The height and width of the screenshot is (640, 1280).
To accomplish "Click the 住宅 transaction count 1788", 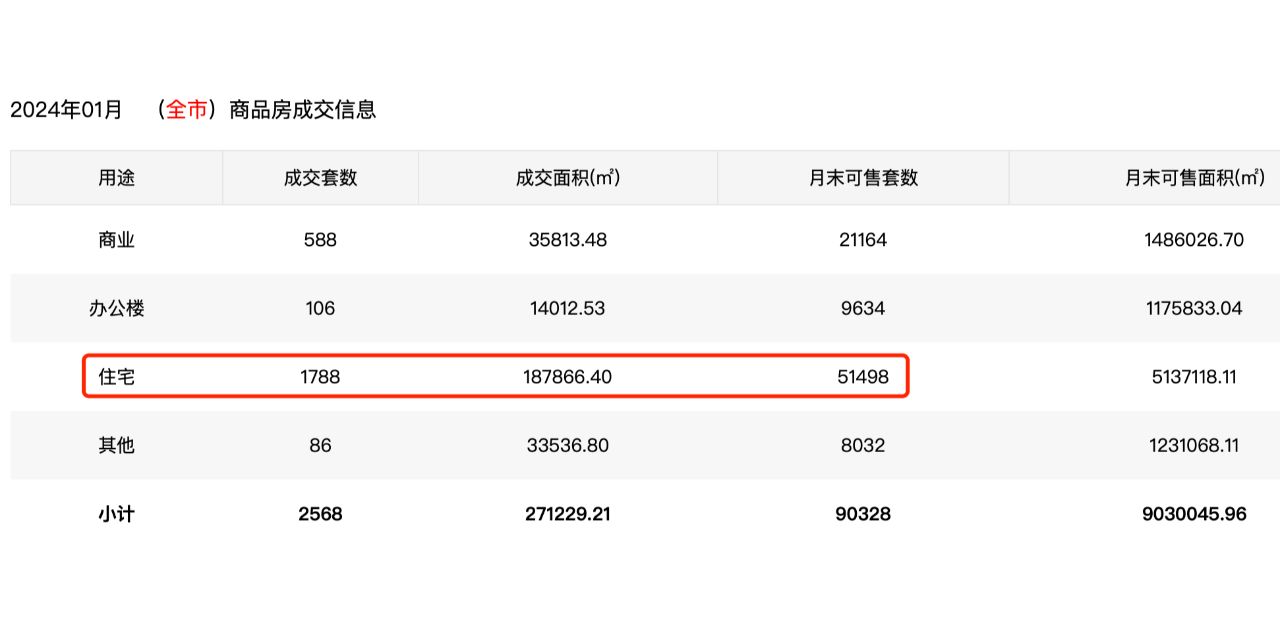I will [x=320, y=377].
